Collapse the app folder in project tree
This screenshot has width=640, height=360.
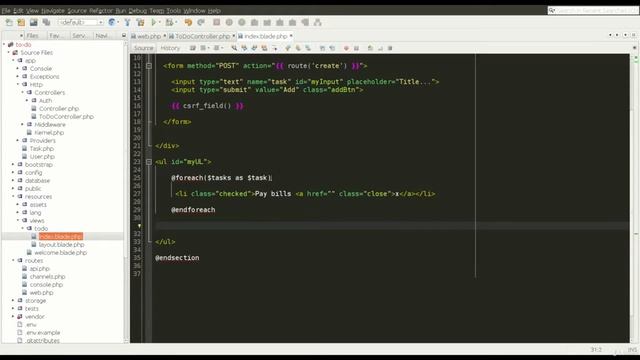tap(13, 60)
